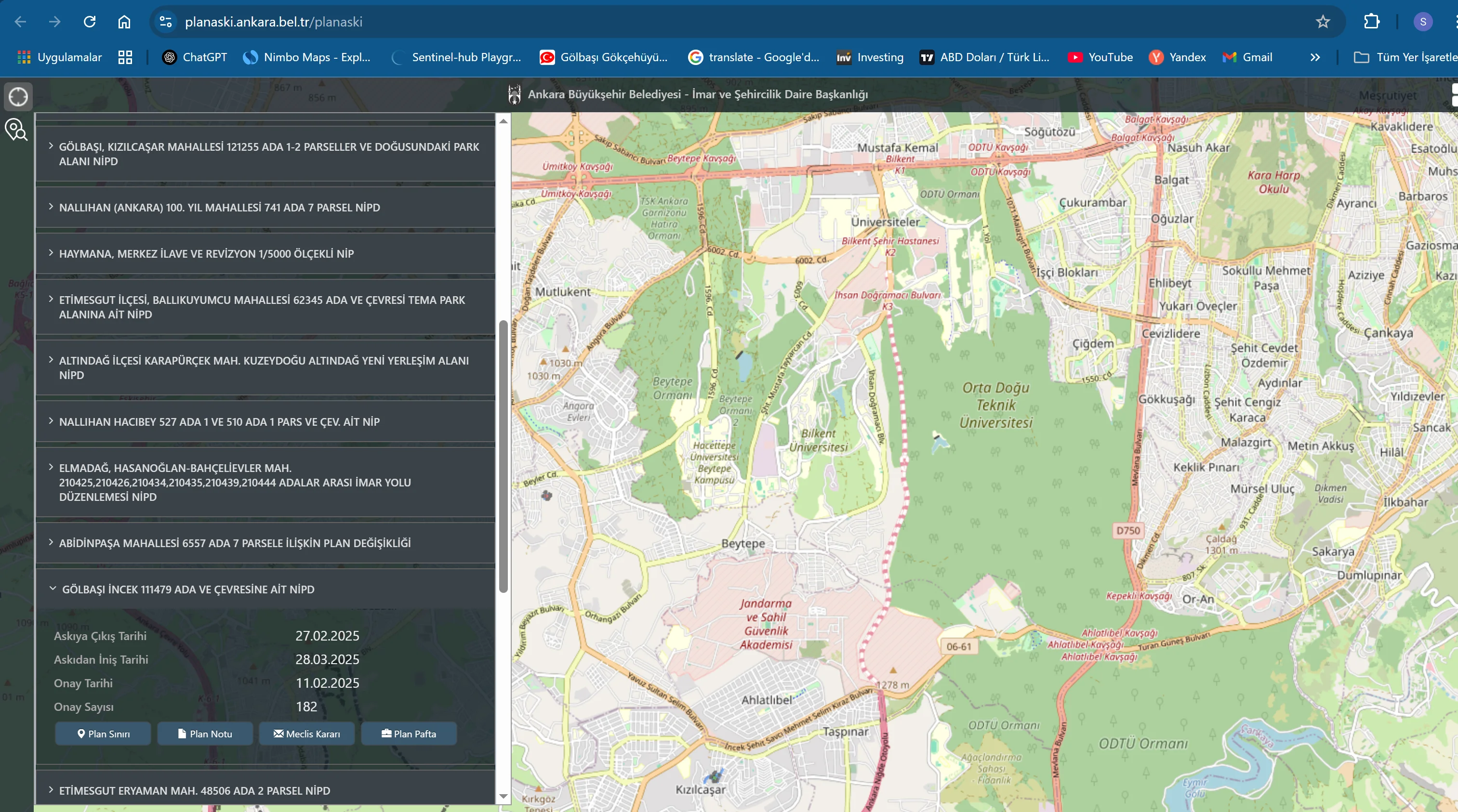This screenshot has height=812, width=1458.
Task: Click the browser address bar URL
Action: (273, 22)
